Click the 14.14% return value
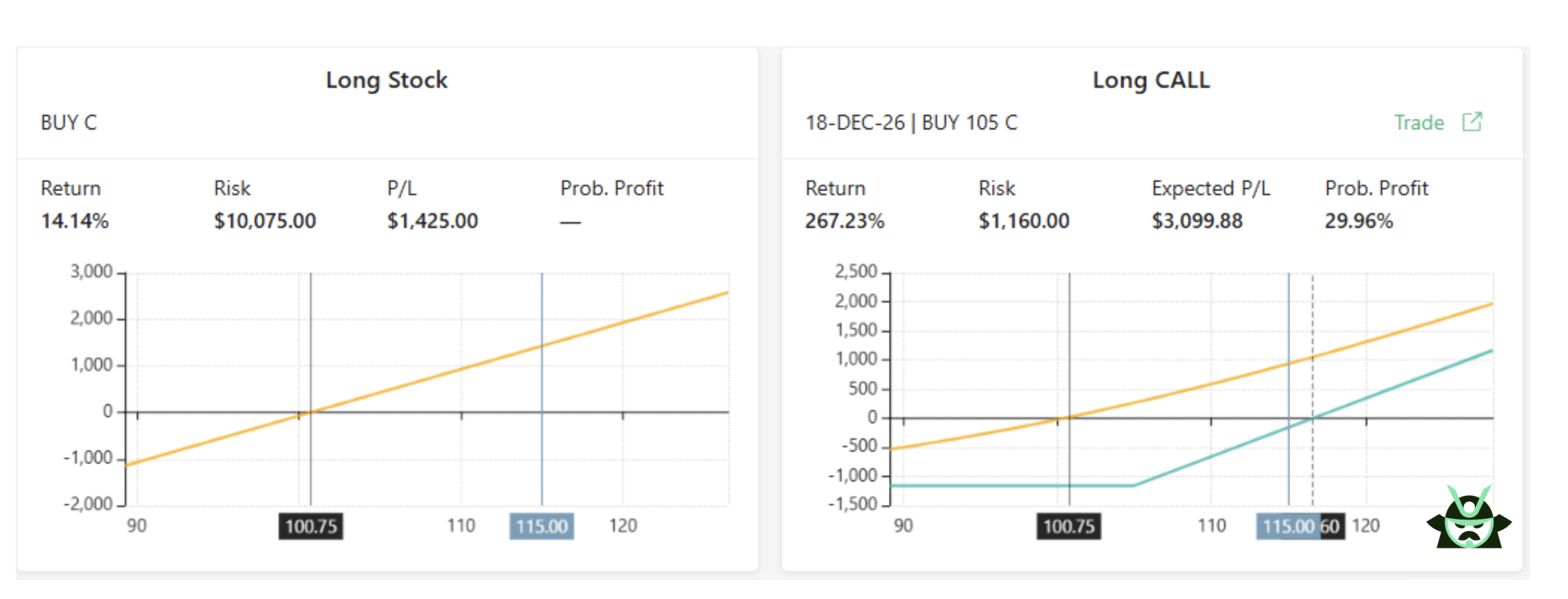The width and height of the screenshot is (1568, 599). [x=75, y=221]
